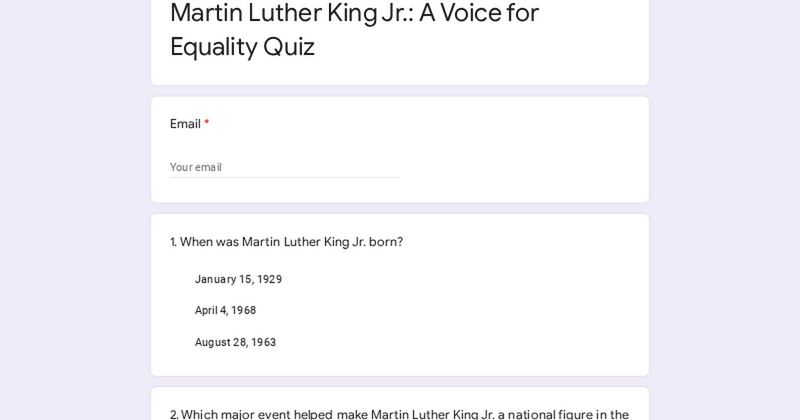
Task: Mark the 1963 date choice
Action: [235, 342]
